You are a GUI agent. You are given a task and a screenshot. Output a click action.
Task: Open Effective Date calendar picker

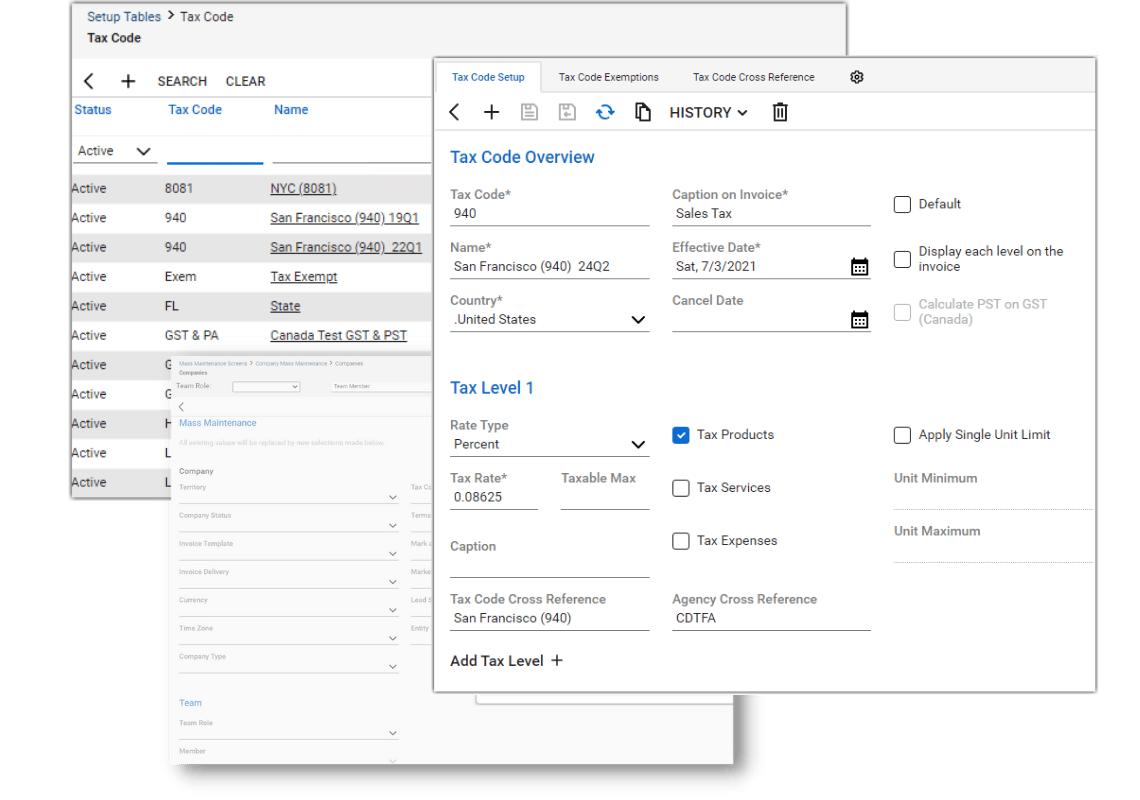point(859,267)
